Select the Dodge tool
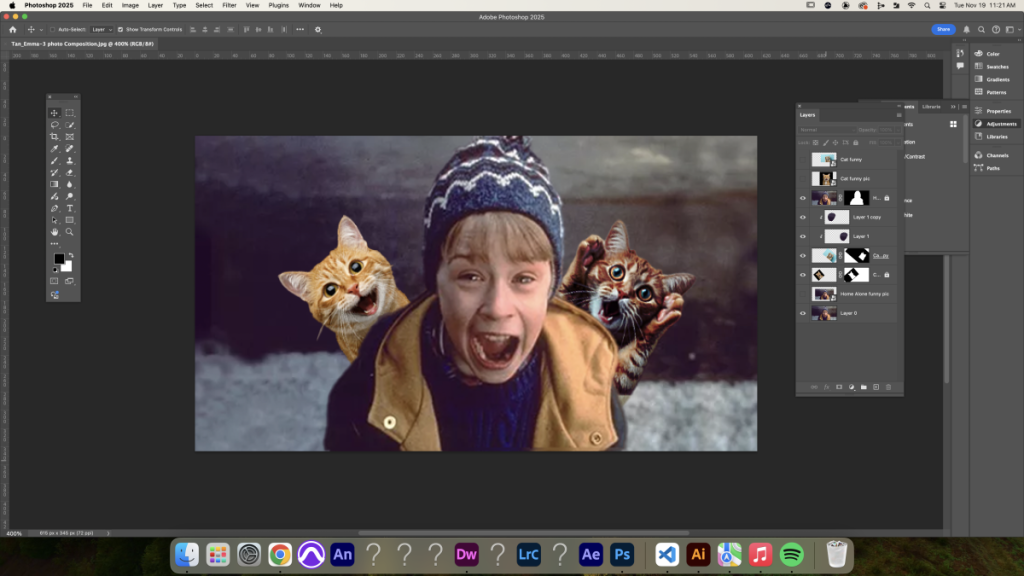Image resolution: width=1024 pixels, height=576 pixels. 70,197
